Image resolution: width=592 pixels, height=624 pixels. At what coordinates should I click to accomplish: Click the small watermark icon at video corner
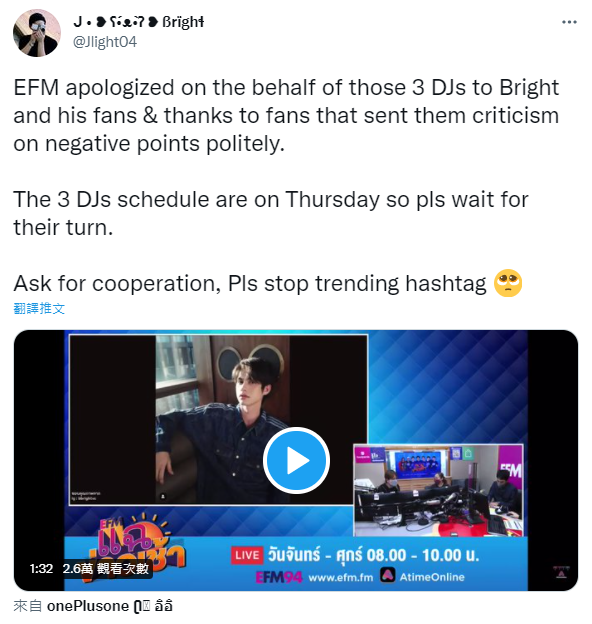click(561, 572)
